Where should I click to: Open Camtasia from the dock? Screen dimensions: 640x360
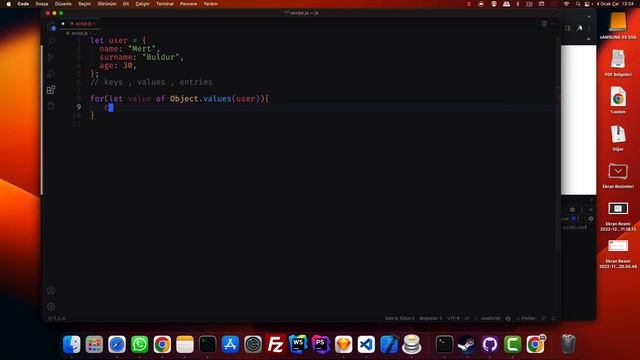pos(512,344)
